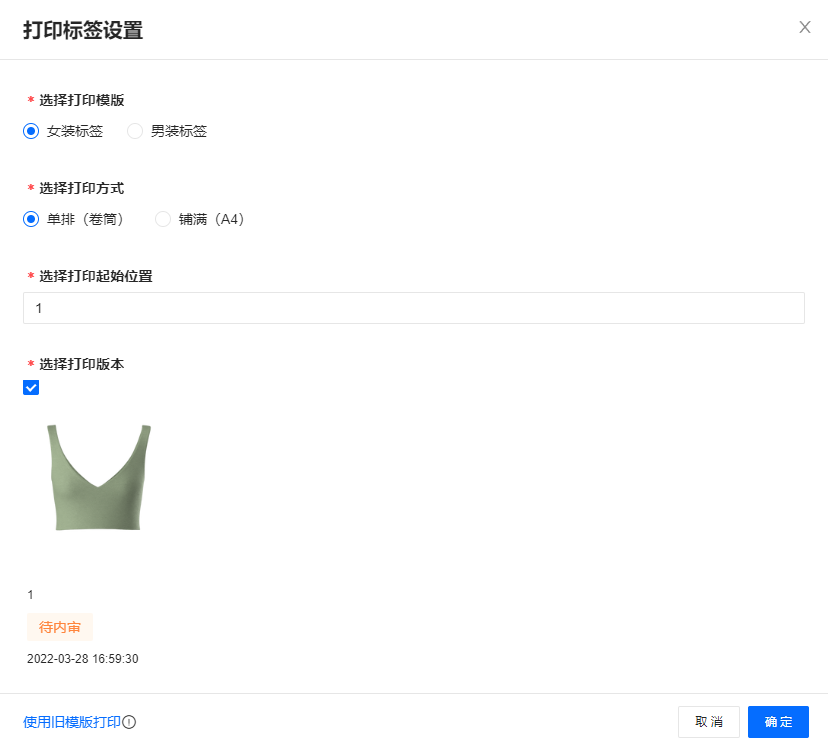
Task: Close the 打印标签设置 dialog
Action: pyautogui.click(x=804, y=27)
